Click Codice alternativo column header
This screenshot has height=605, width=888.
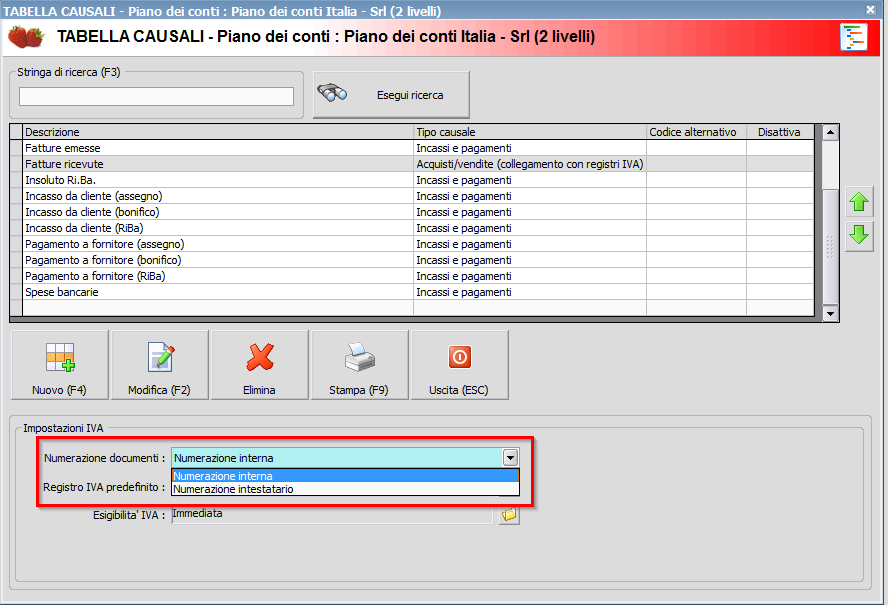(697, 132)
